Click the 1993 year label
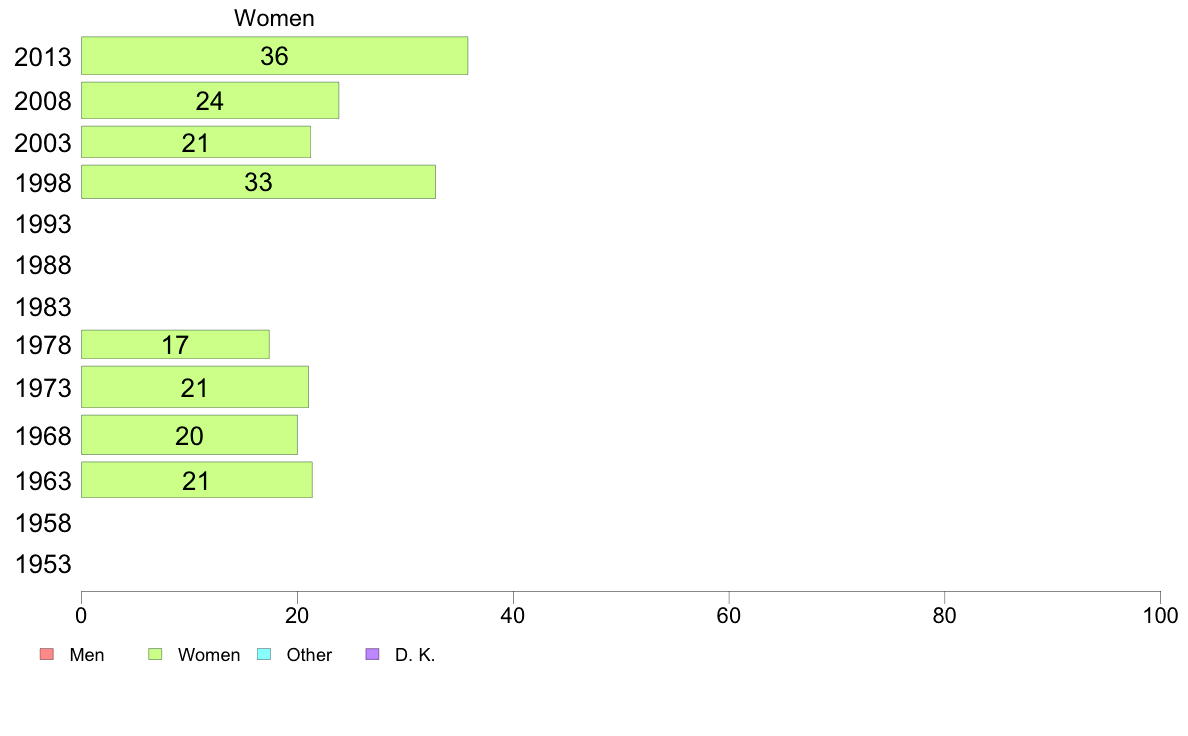 (43, 224)
